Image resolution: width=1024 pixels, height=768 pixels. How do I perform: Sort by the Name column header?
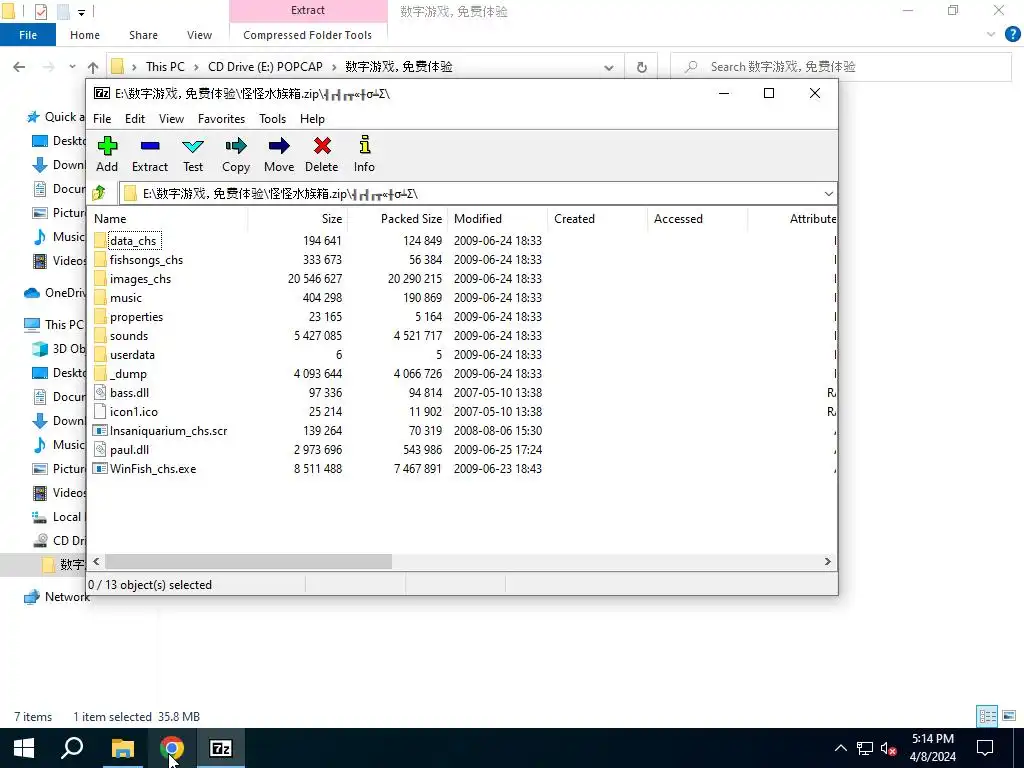tap(167, 219)
